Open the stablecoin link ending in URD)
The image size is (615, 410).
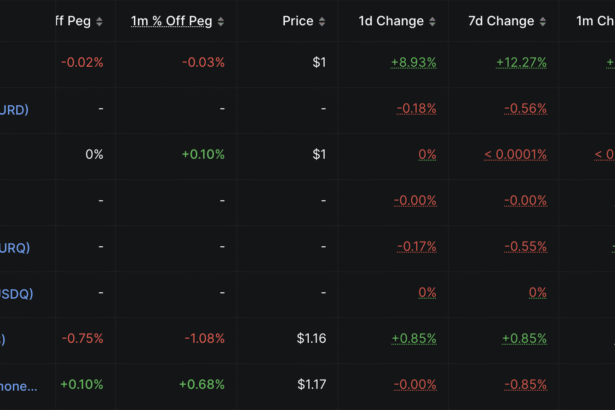pos(14,109)
